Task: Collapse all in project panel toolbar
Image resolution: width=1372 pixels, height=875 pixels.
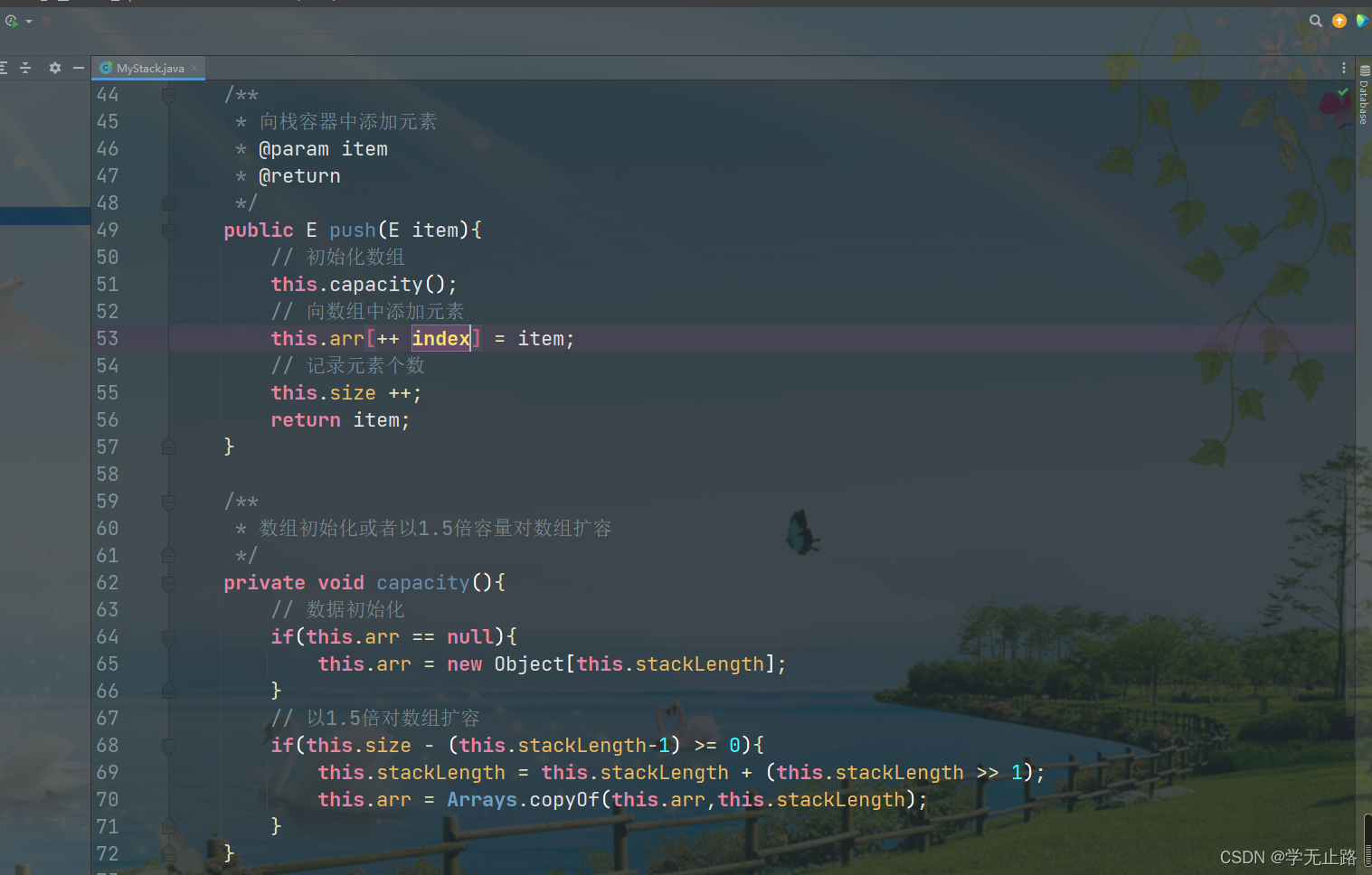Action: (x=25, y=68)
